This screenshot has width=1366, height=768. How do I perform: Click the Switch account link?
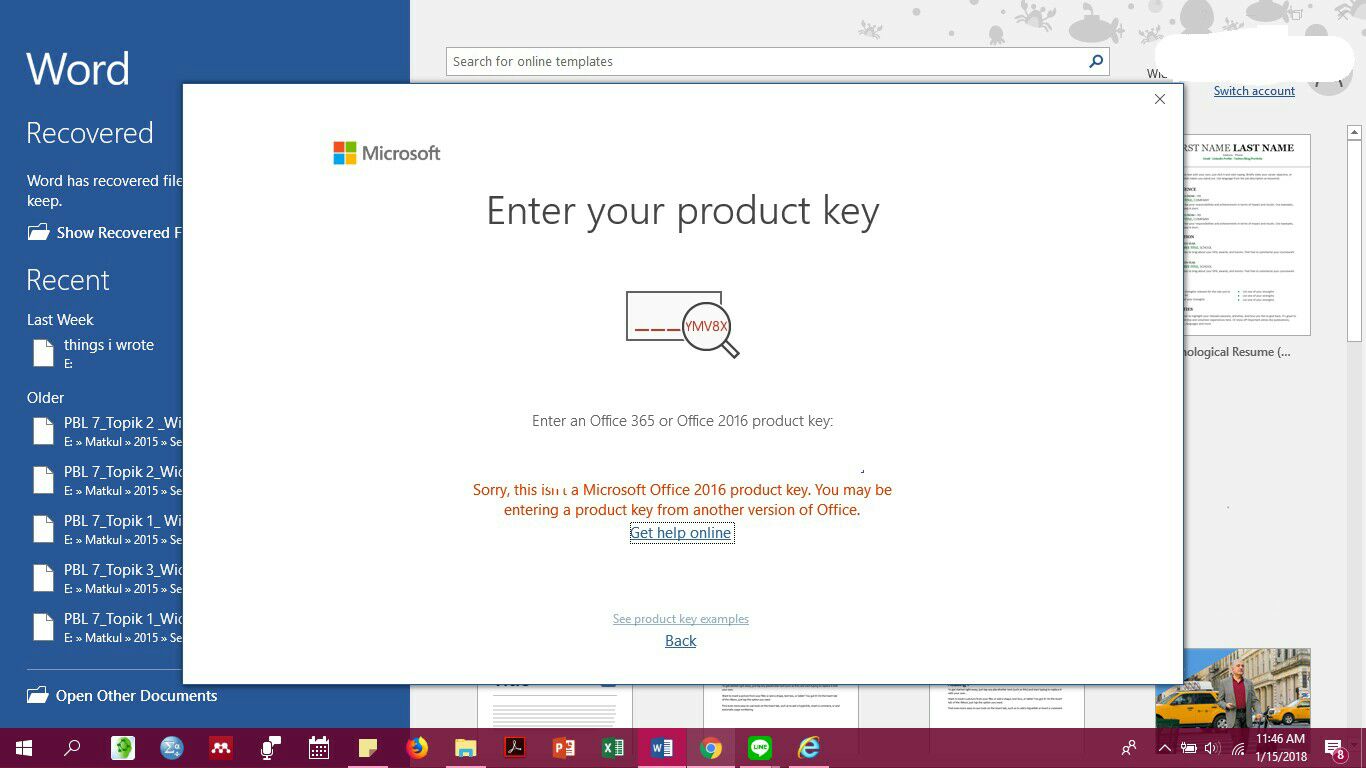(1254, 91)
